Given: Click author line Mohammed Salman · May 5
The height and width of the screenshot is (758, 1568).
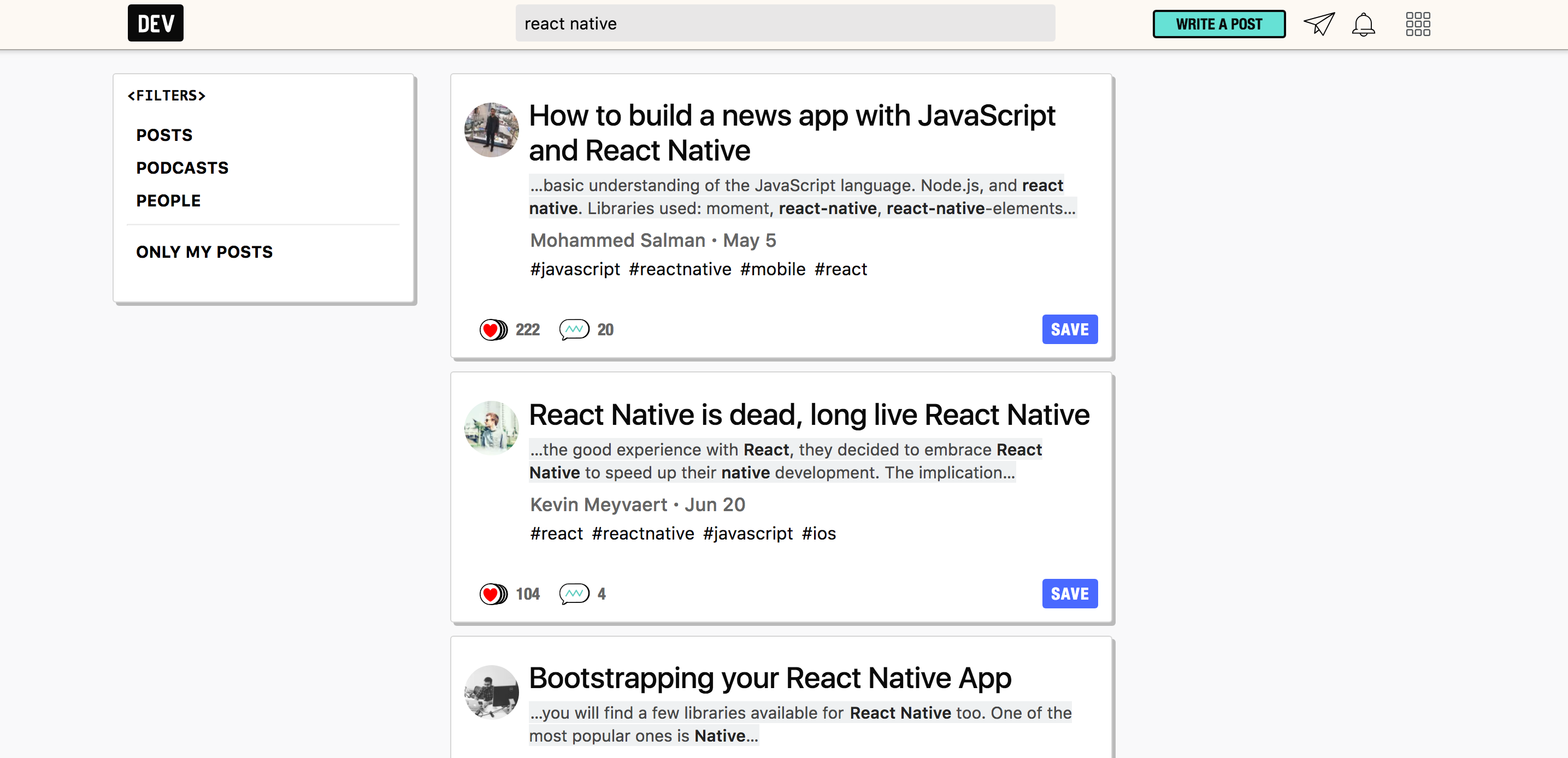Looking at the screenshot, I should click(653, 240).
